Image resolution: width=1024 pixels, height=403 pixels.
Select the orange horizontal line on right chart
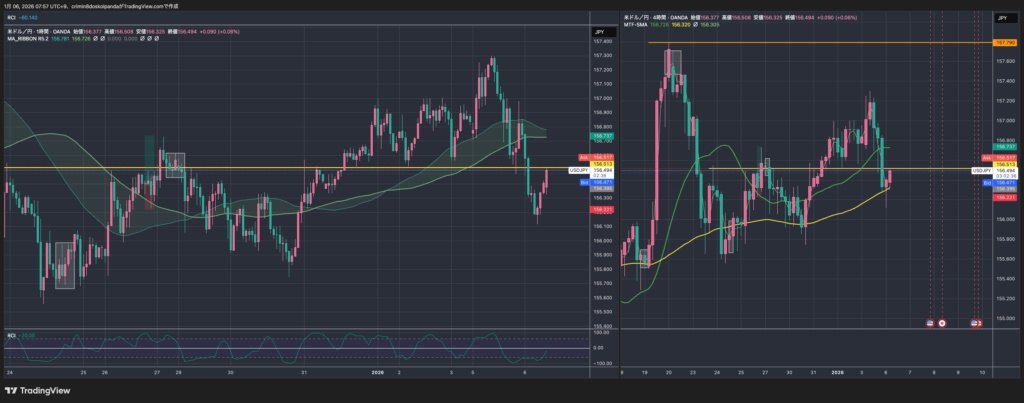(800, 43)
